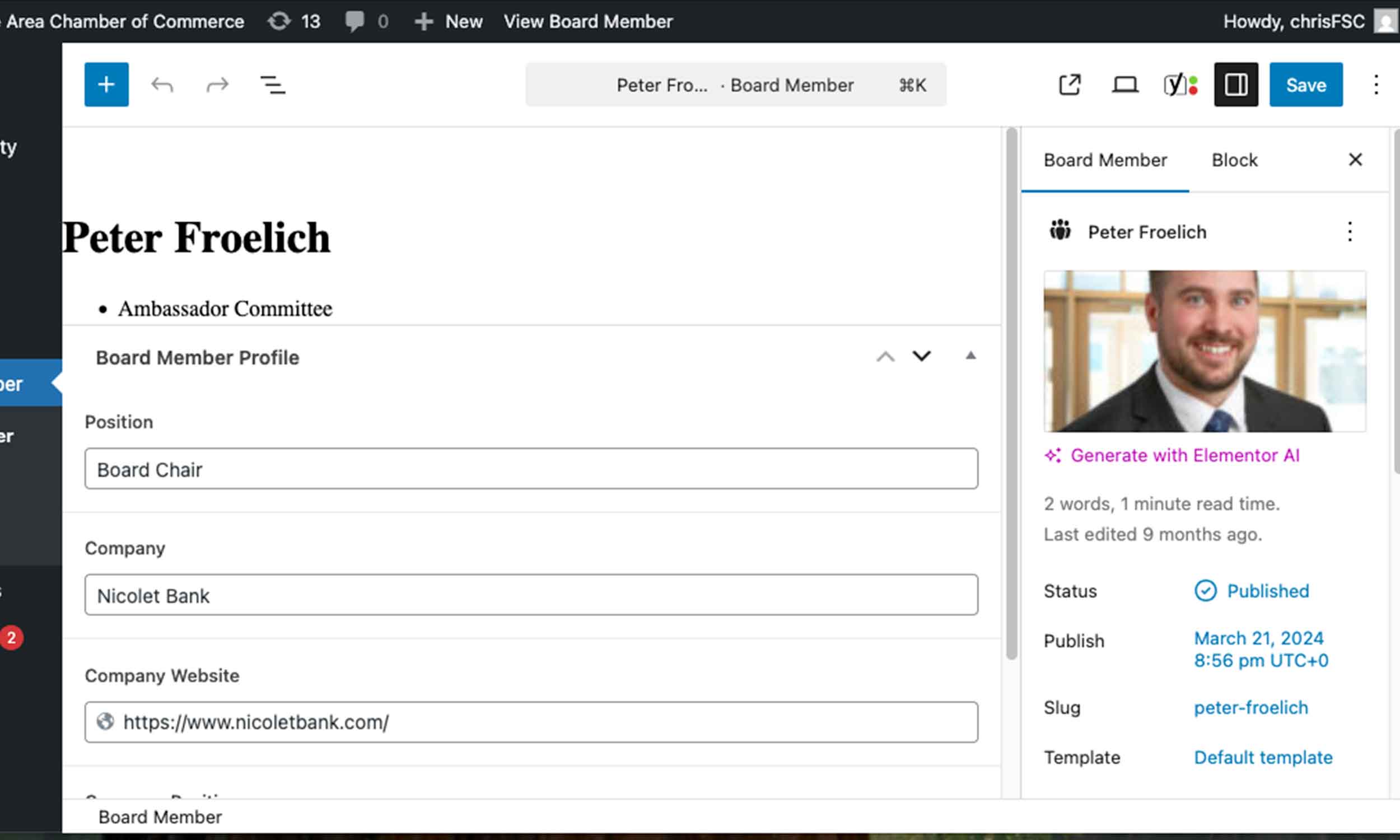Open the document overview list view
The height and width of the screenshot is (840, 1400).
[x=272, y=85]
